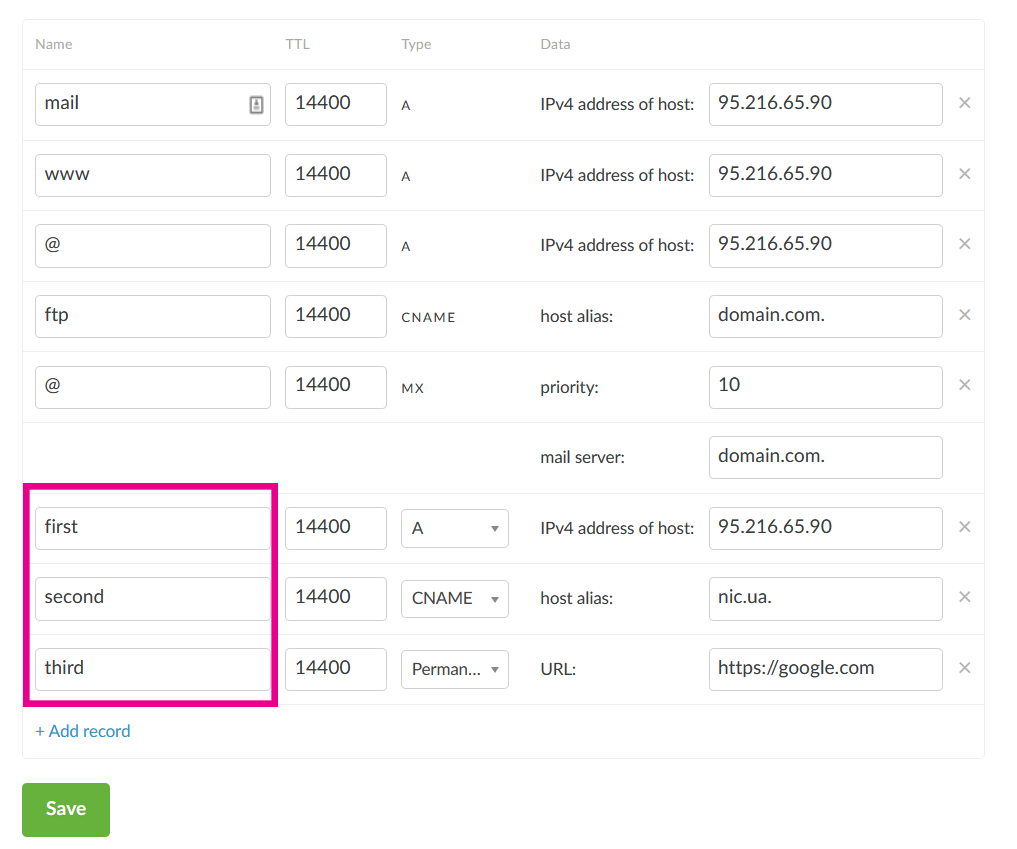
Task: Click the + Add record link
Action: pyautogui.click(x=83, y=731)
